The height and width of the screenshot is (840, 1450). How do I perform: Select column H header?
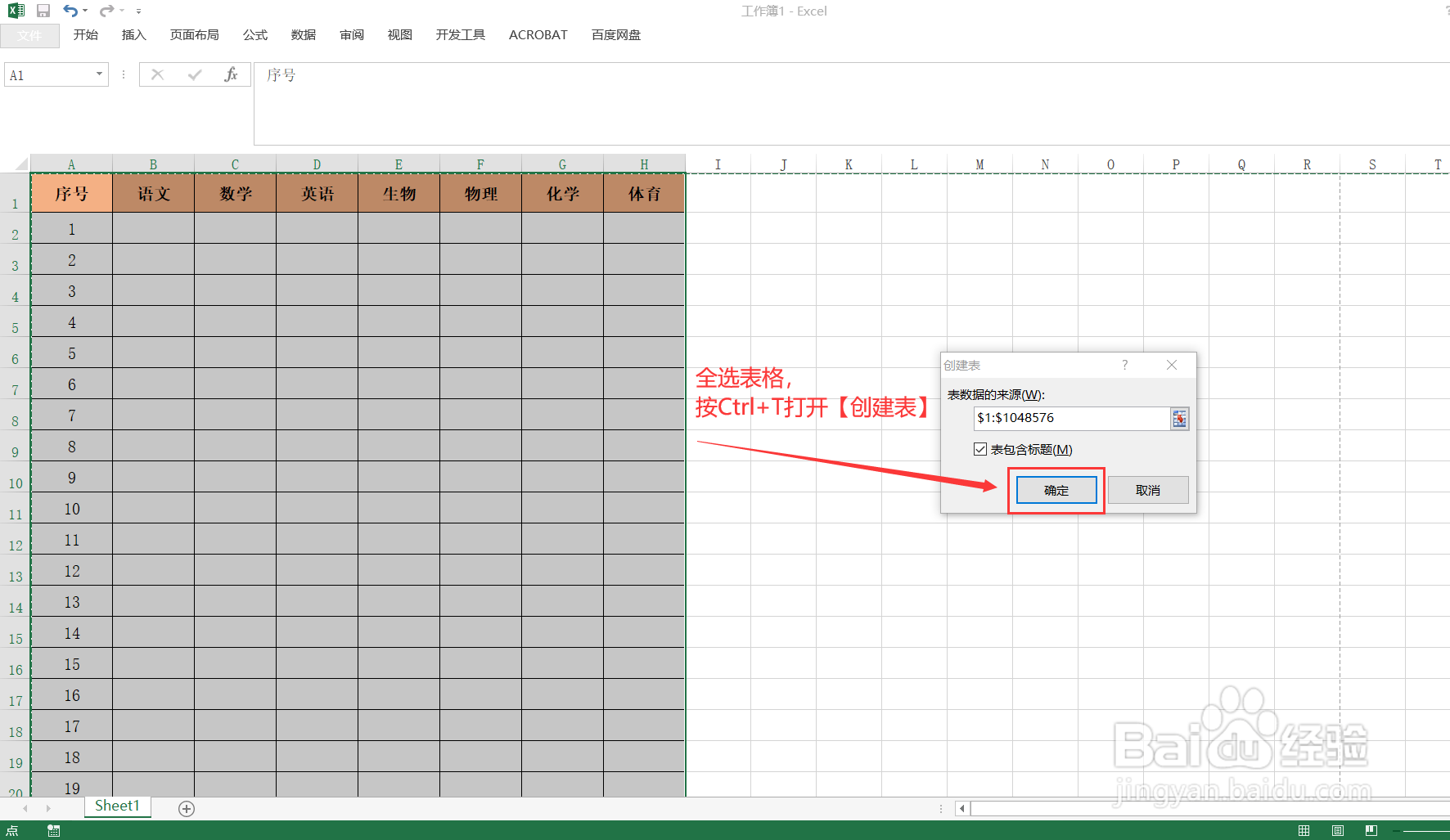tap(644, 164)
